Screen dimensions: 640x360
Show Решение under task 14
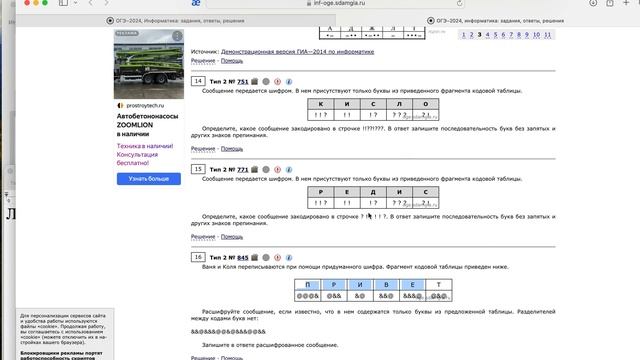click(x=203, y=149)
